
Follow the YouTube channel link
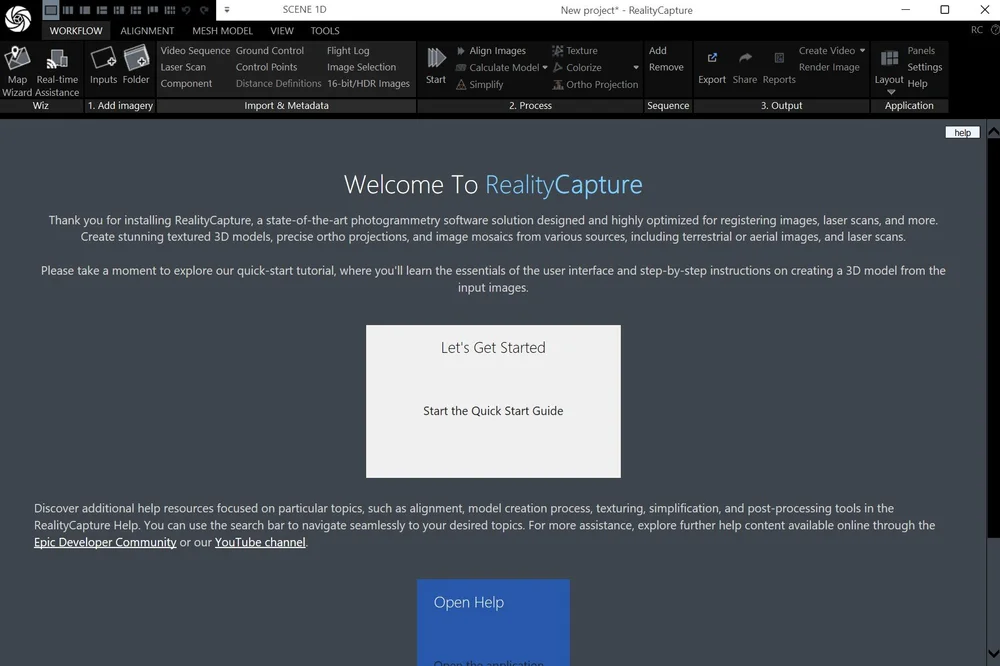click(x=260, y=542)
